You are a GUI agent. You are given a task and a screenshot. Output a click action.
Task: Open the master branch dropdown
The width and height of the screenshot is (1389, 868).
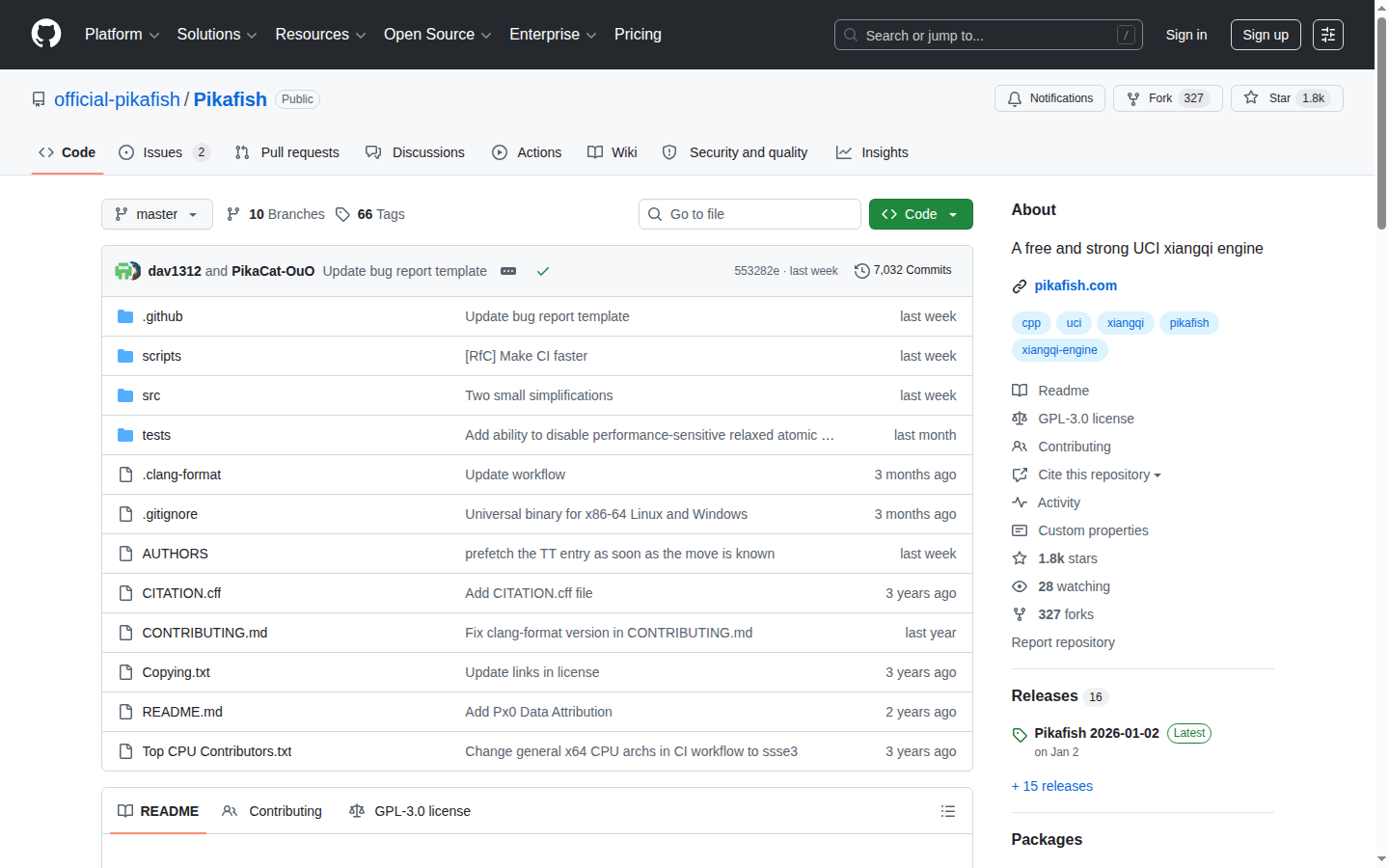[157, 214]
